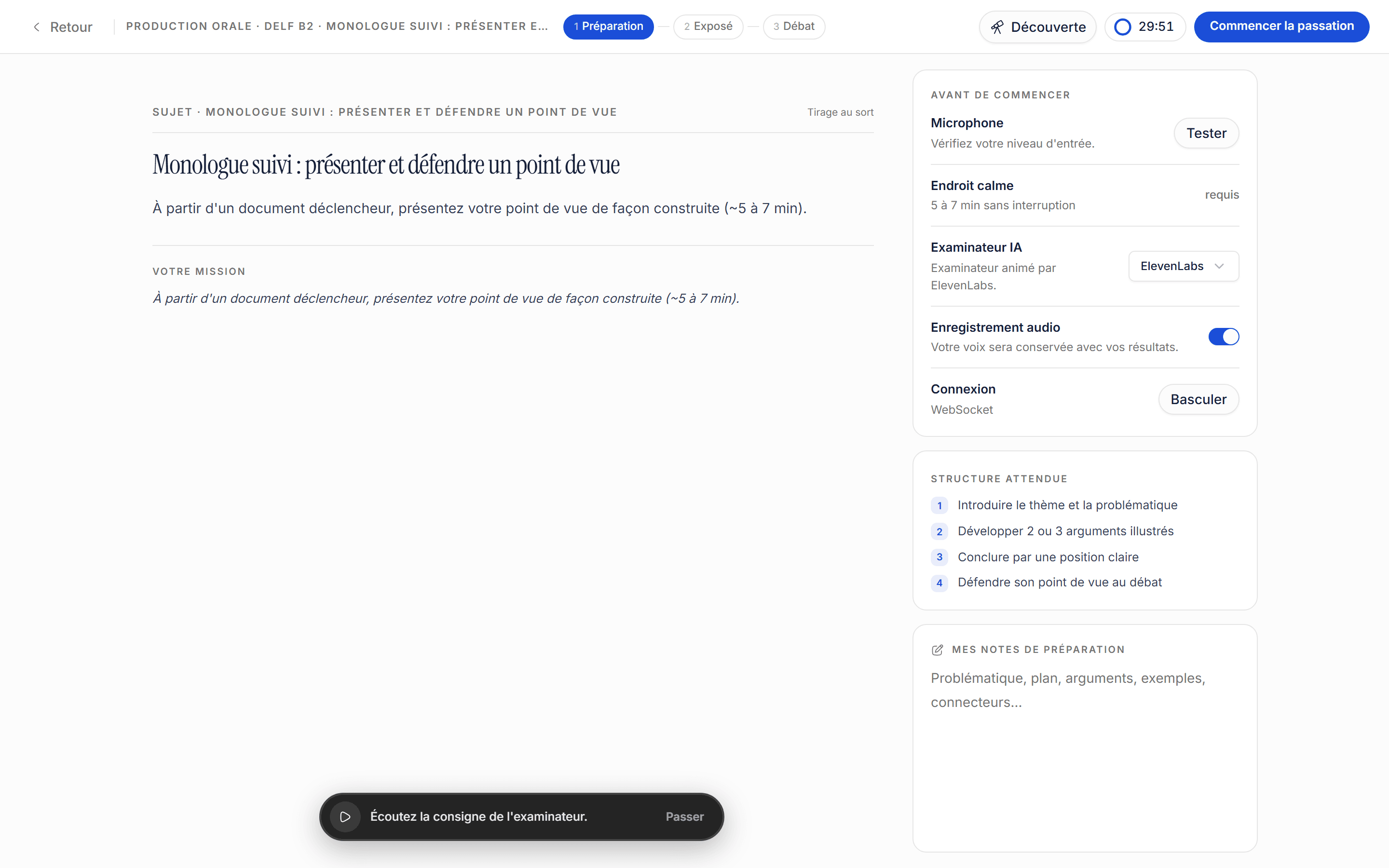This screenshot has width=1389, height=868.
Task: Click the back chevron arrow icon
Action: point(37,27)
